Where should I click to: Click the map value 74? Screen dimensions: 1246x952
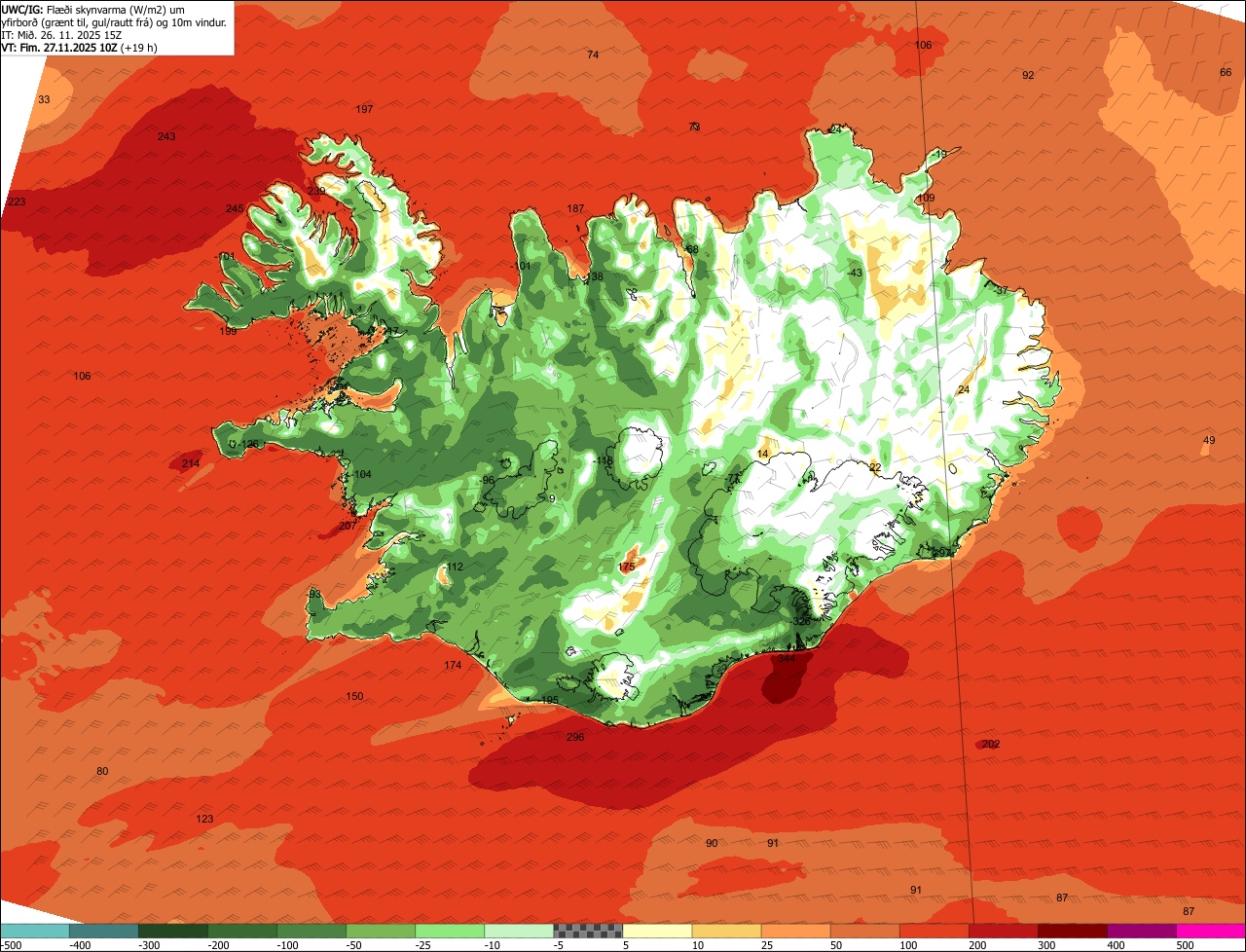pyautogui.click(x=593, y=55)
